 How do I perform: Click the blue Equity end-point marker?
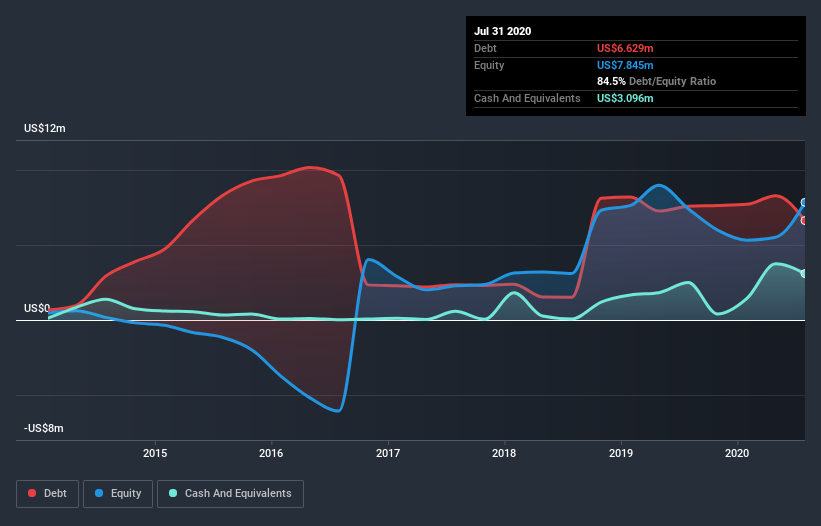[804, 203]
